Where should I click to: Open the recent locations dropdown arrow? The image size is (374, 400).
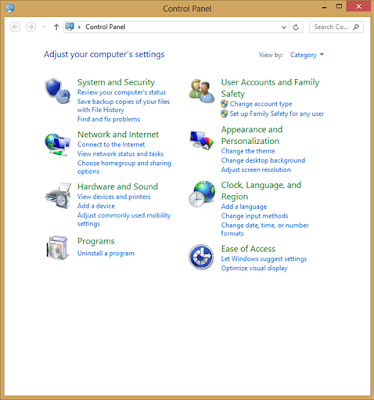(44, 27)
